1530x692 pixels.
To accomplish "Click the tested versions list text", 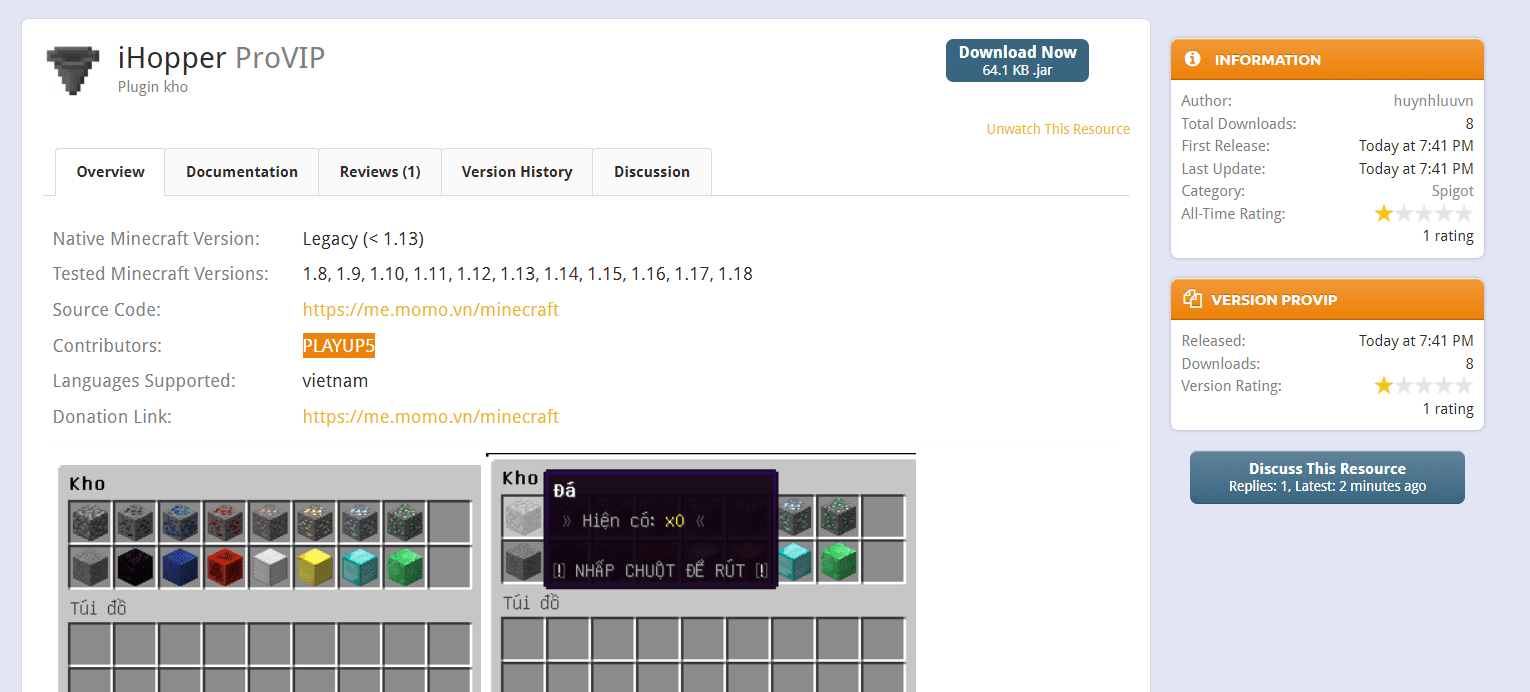I will 528,274.
